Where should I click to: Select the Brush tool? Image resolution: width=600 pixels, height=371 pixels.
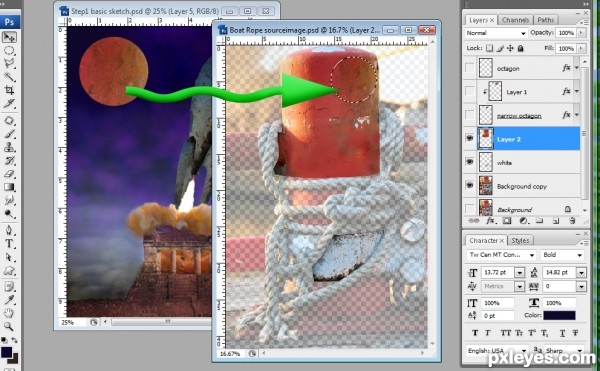coord(9,134)
